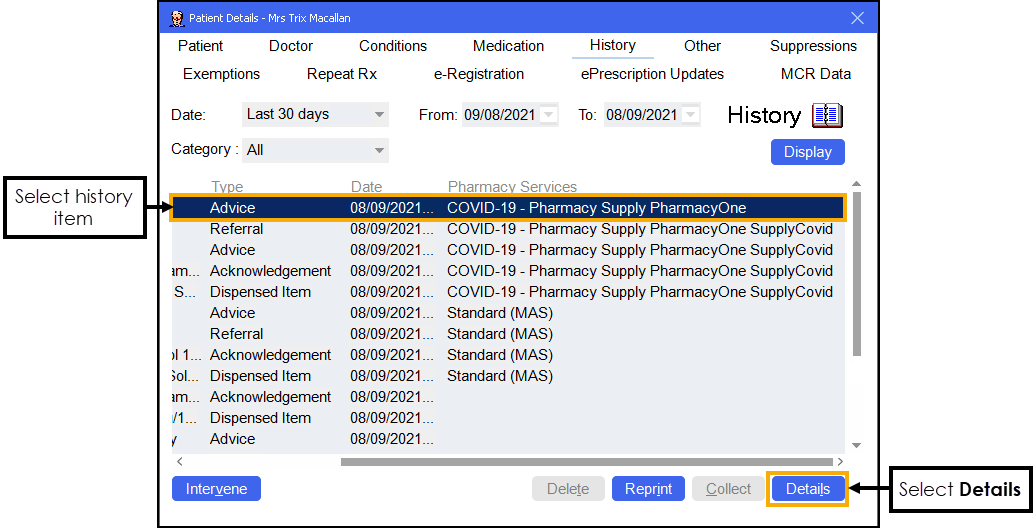Open the To date picker arrow
Screen dimensions: 1035x528
pyautogui.click(x=690, y=115)
